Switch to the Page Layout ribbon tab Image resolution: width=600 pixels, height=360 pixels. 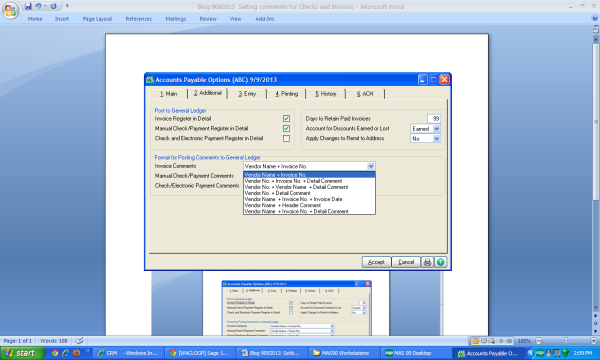point(97,19)
